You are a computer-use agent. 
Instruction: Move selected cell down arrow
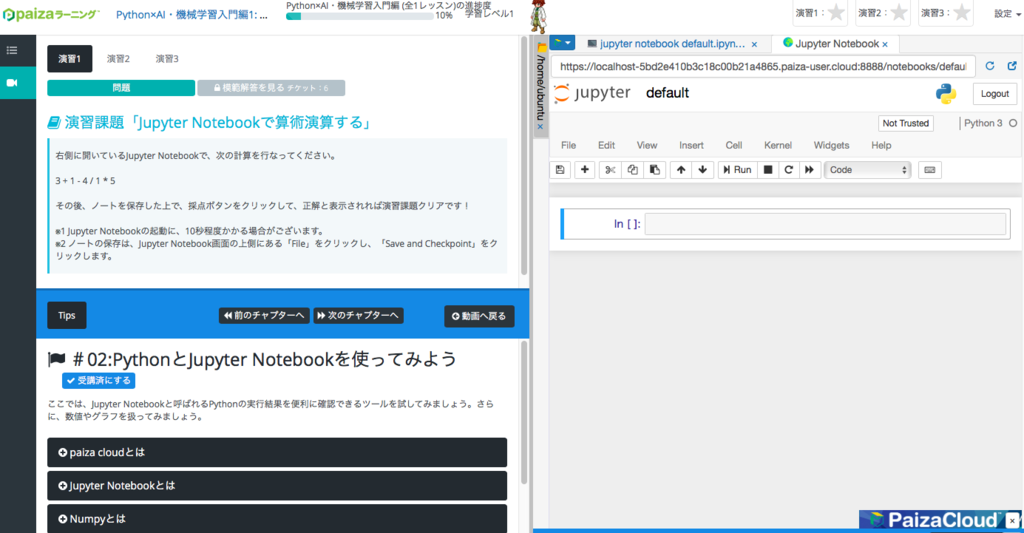point(703,170)
